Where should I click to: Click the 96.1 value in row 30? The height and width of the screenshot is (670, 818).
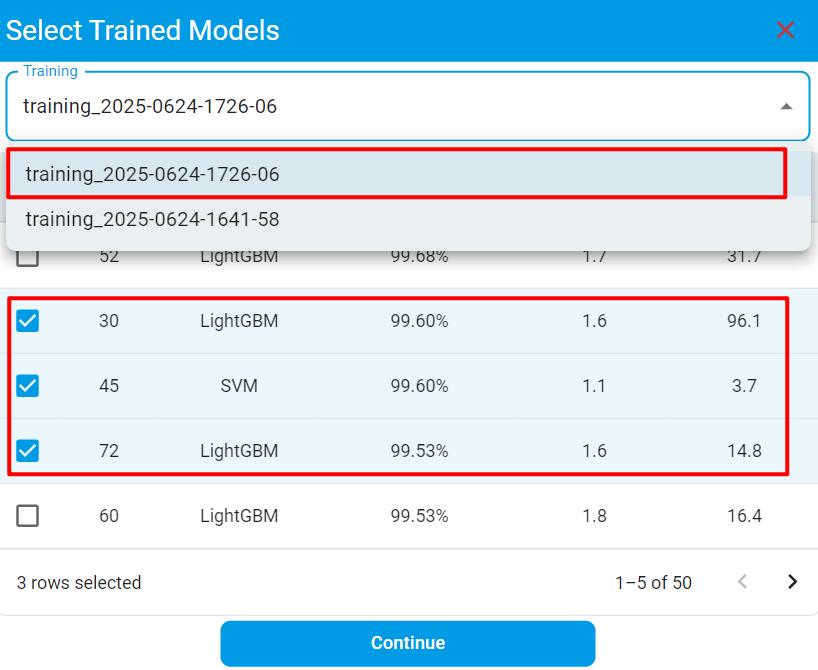coord(744,321)
